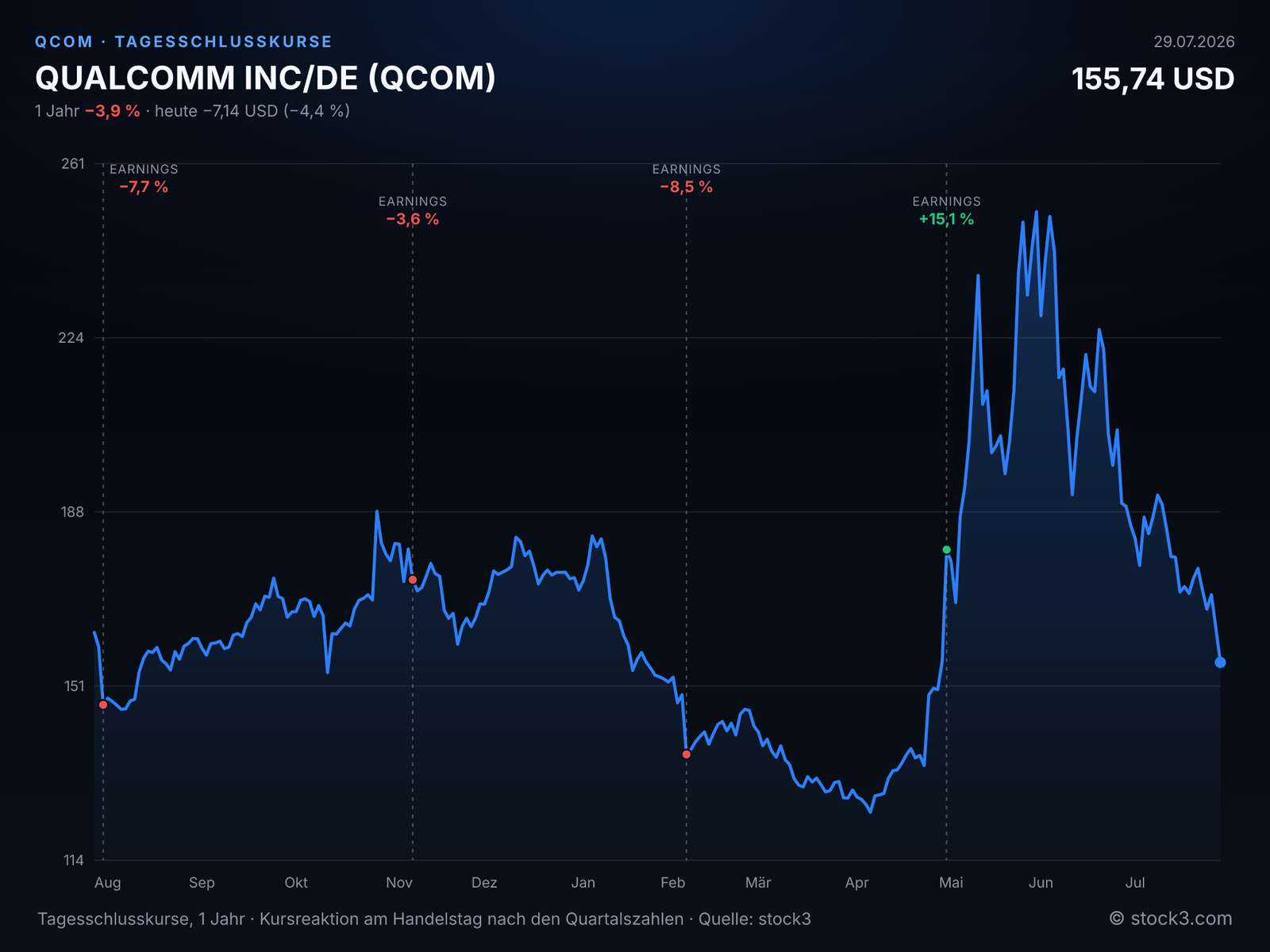The height and width of the screenshot is (952, 1270).
Task: Click the earnings reaction value "−7,7 %"
Action: [x=144, y=187]
